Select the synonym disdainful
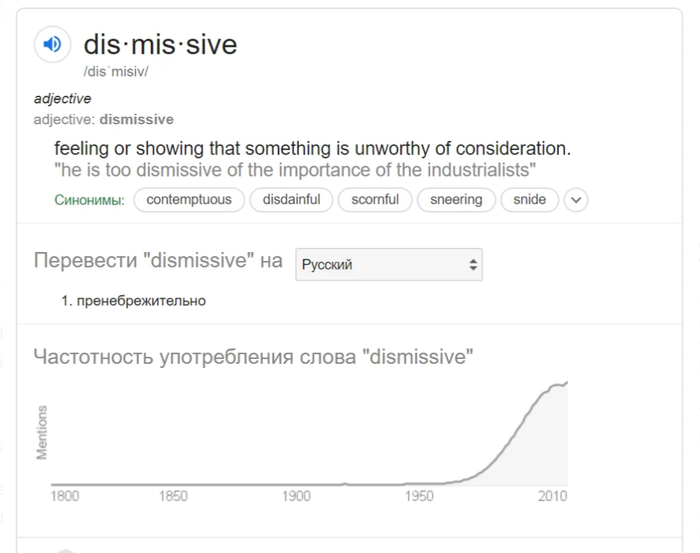The width and height of the screenshot is (700, 553). coord(291,200)
